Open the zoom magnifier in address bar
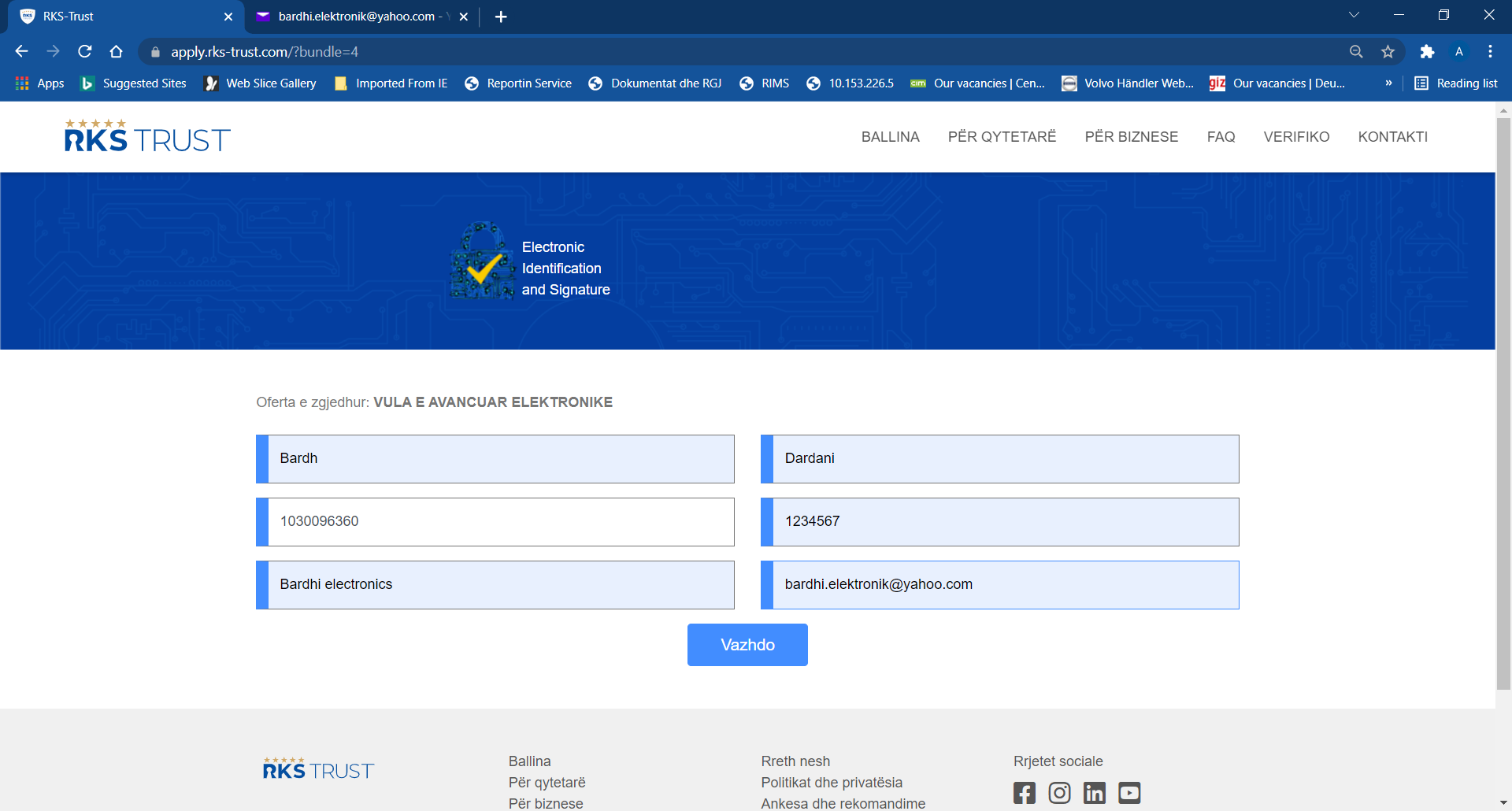1512x811 pixels. 1356,51
